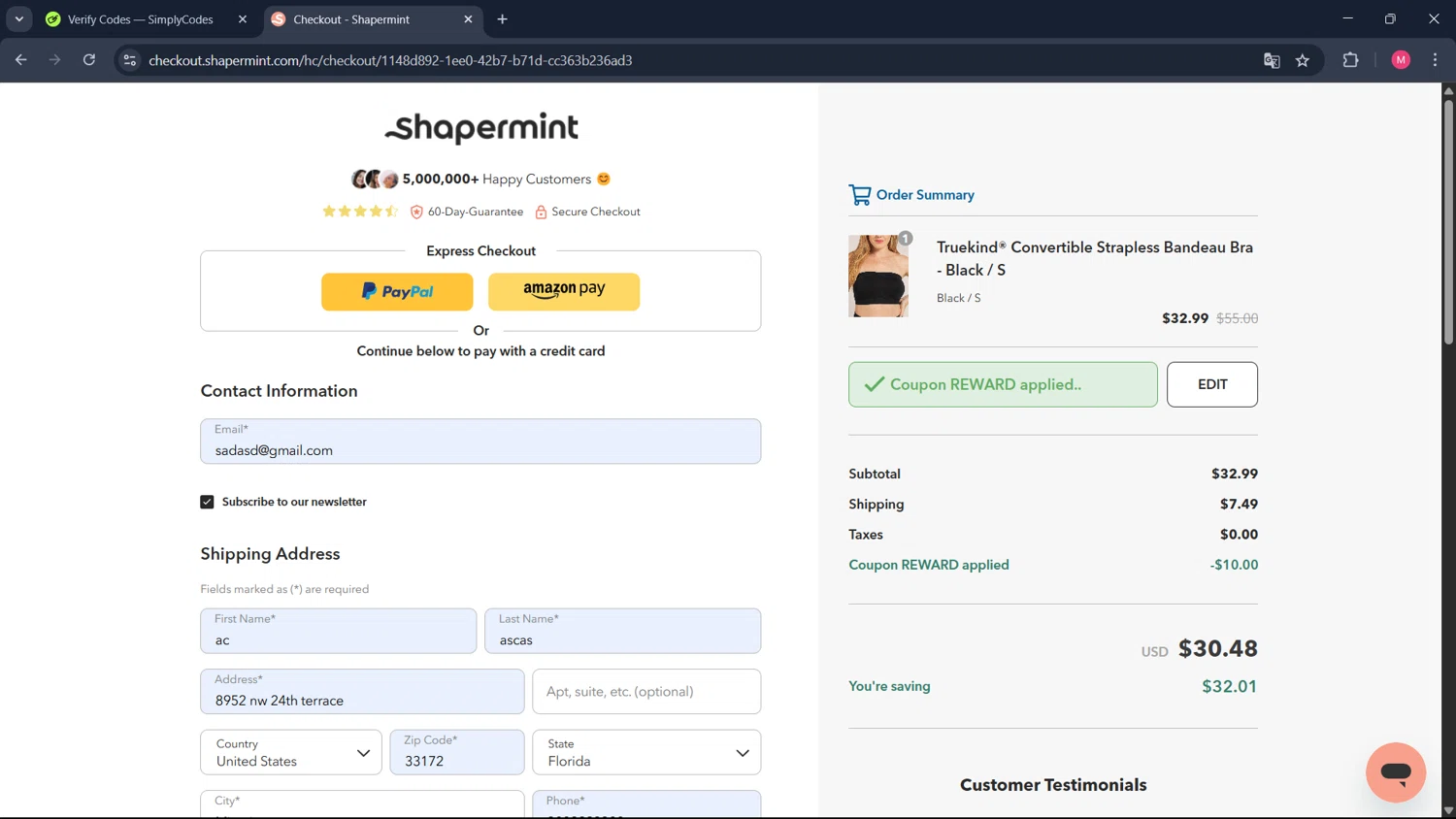
Task: Click the Customer Testimonials heading
Action: 1053,785
